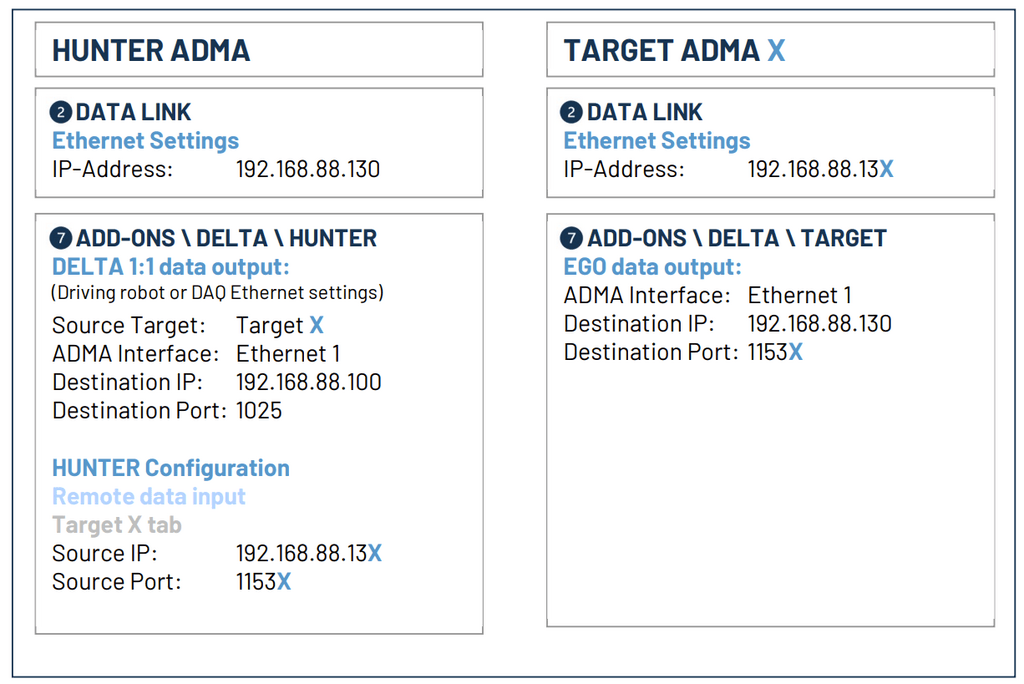The width and height of the screenshot is (1024, 684).
Task: Select the Hunter IP-Address value 192.168.88.130
Action: (x=308, y=169)
